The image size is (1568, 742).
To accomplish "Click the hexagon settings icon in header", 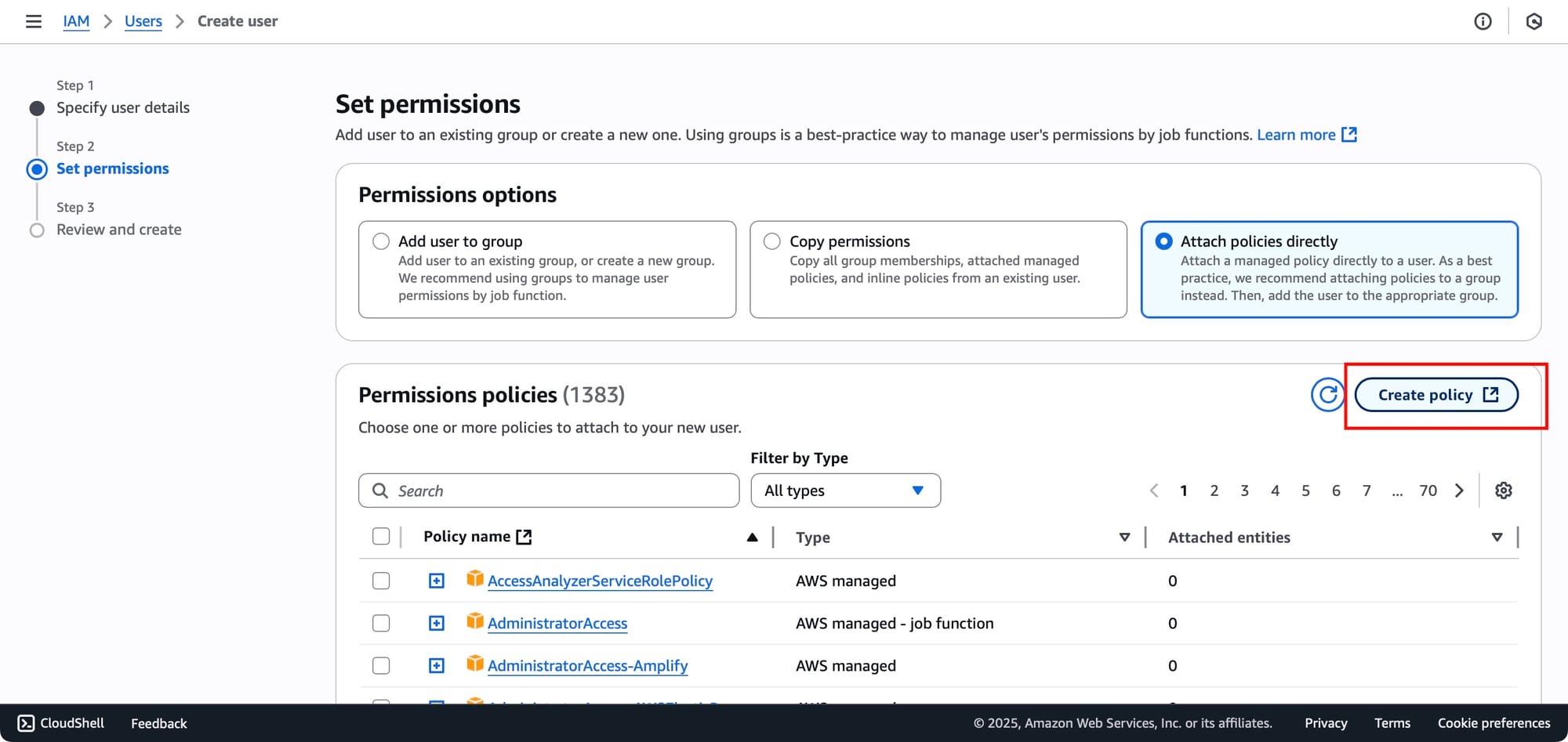I will click(1534, 21).
